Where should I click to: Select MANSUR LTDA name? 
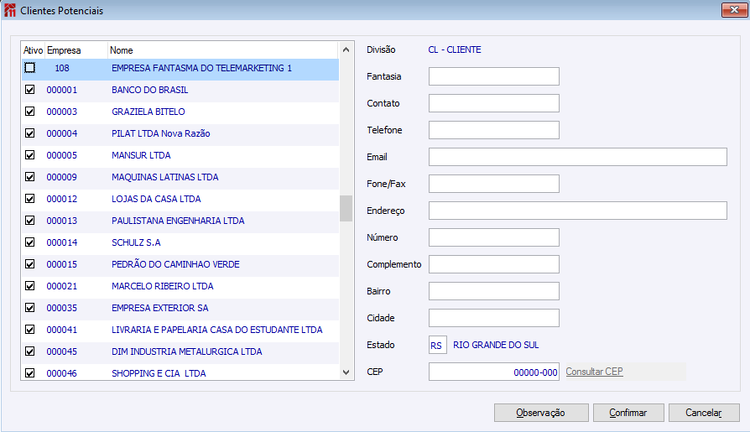[141, 155]
